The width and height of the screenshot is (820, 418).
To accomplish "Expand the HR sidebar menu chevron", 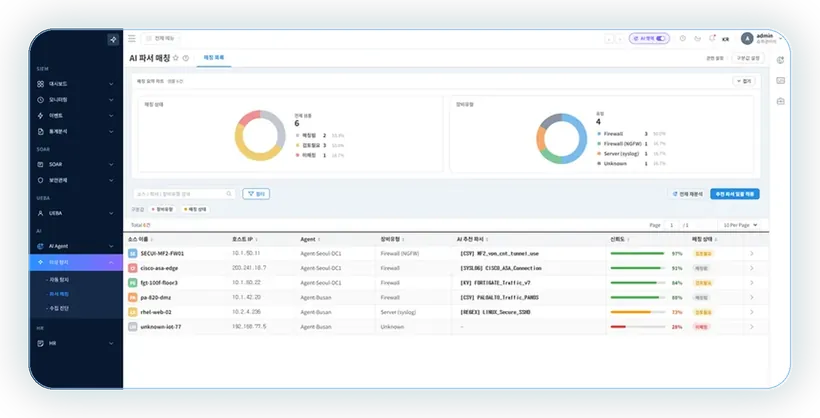I will [x=111, y=343].
